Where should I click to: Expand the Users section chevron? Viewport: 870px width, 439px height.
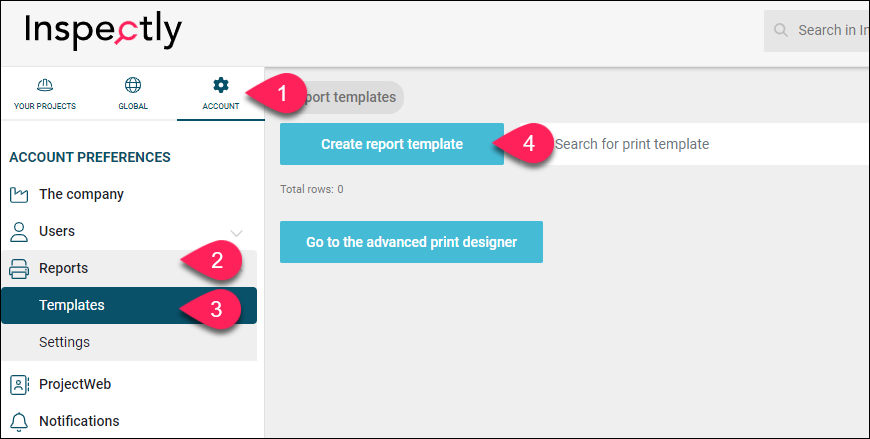236,233
